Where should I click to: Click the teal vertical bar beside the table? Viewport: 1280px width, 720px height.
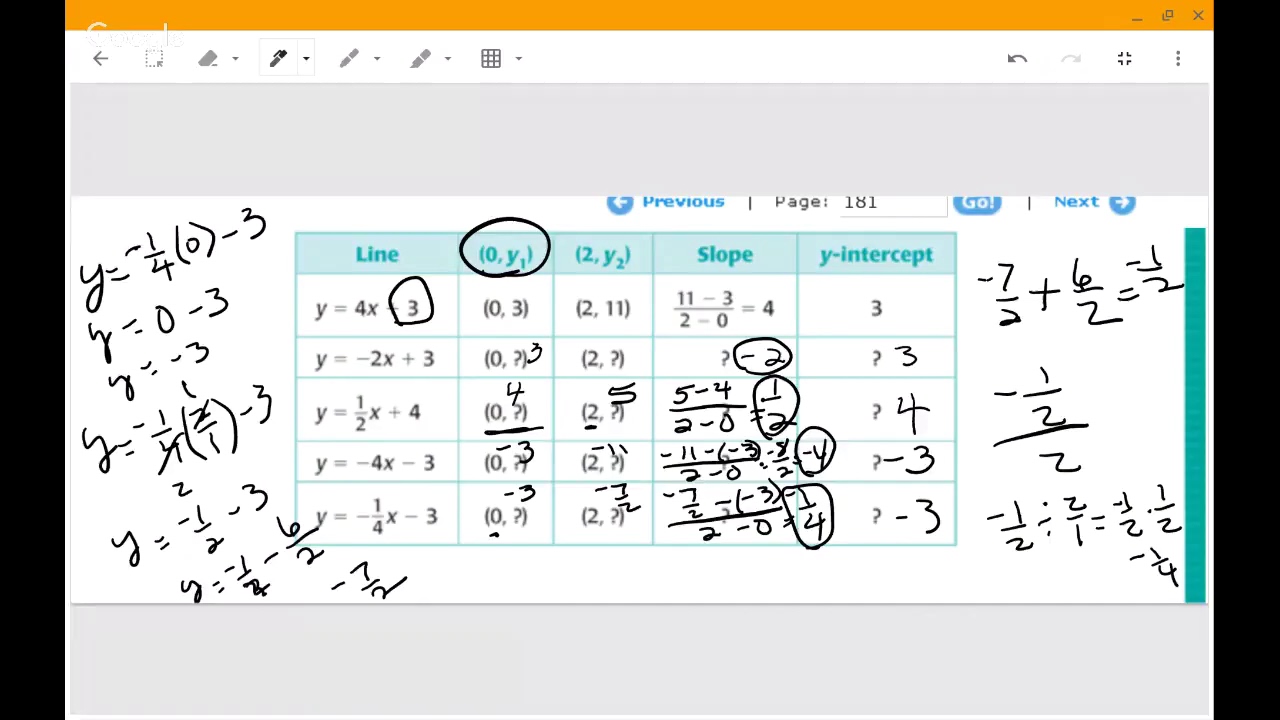tap(1195, 415)
